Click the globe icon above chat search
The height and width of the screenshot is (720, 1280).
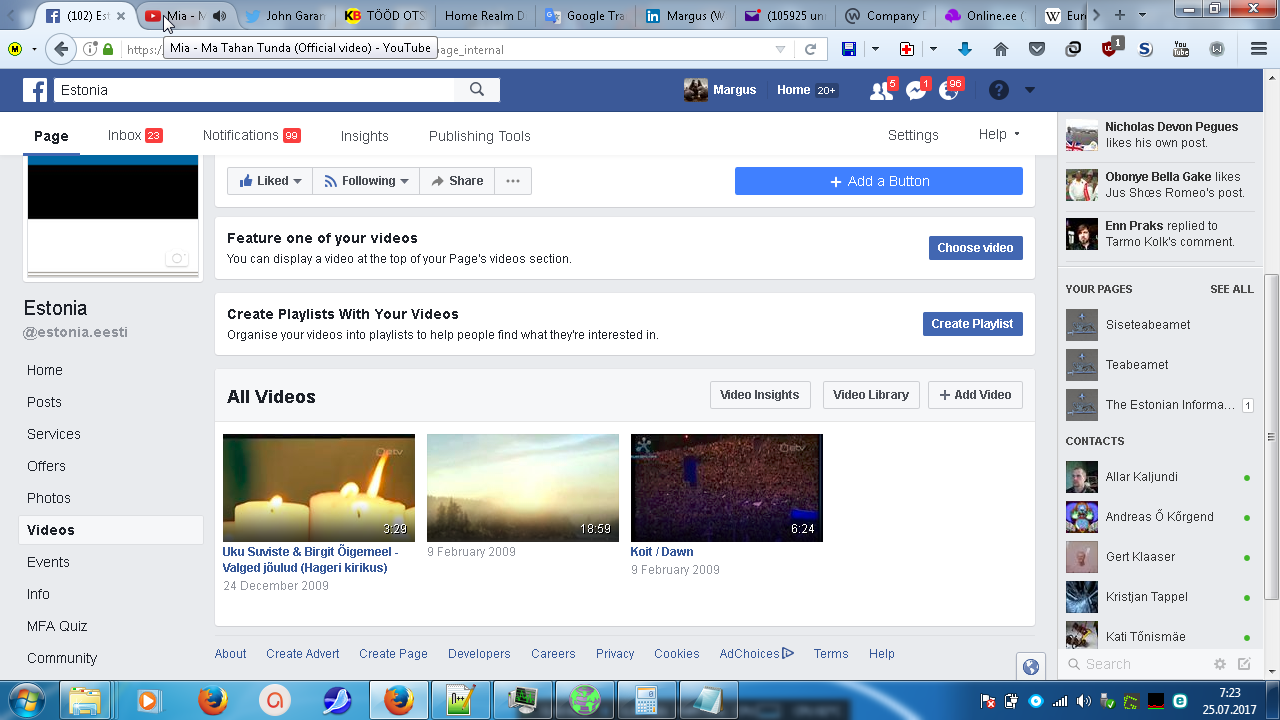pos(1031,667)
